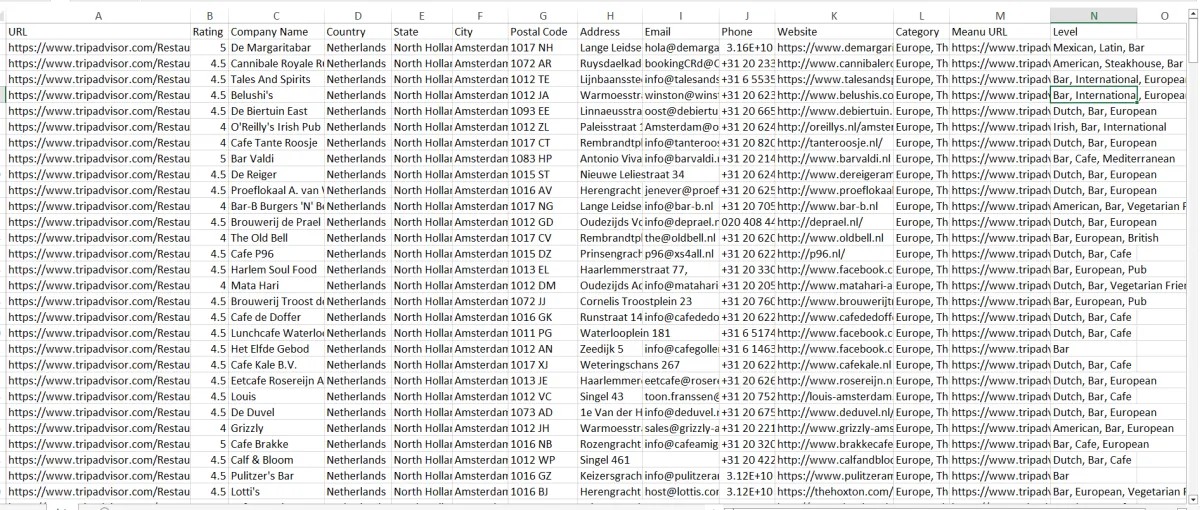The height and width of the screenshot is (510, 1200).
Task: Select column A header
Action: (98, 15)
